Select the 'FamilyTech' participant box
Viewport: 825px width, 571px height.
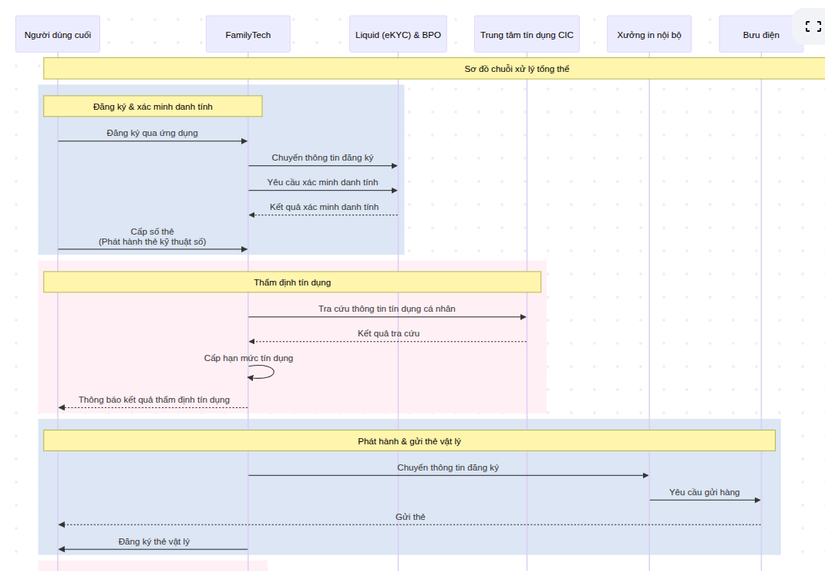tap(248, 34)
